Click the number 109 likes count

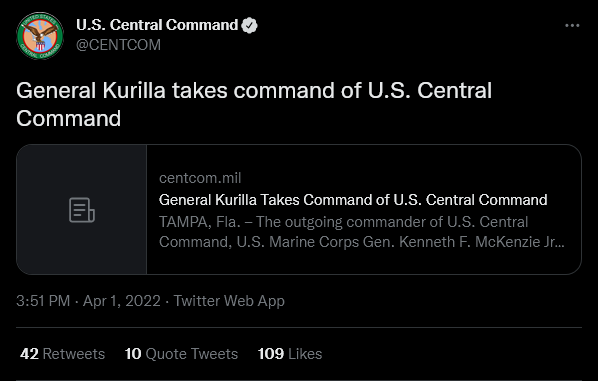(271, 354)
